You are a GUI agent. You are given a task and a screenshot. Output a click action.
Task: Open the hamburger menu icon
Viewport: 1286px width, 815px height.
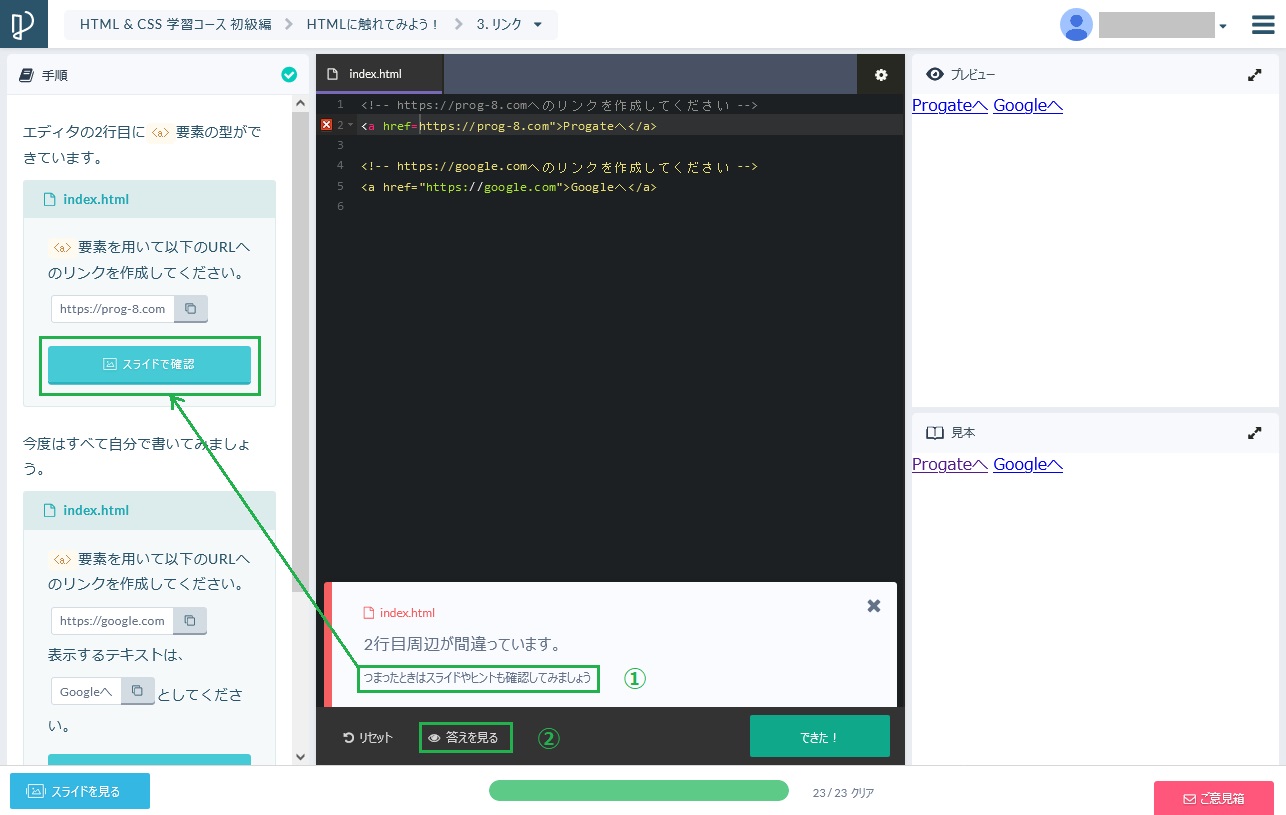point(1263,25)
